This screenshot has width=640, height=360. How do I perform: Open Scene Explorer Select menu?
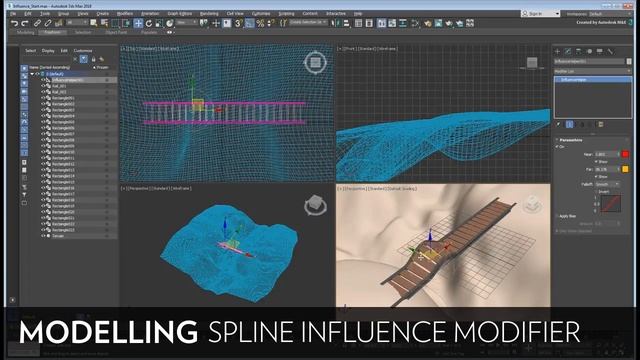point(30,51)
